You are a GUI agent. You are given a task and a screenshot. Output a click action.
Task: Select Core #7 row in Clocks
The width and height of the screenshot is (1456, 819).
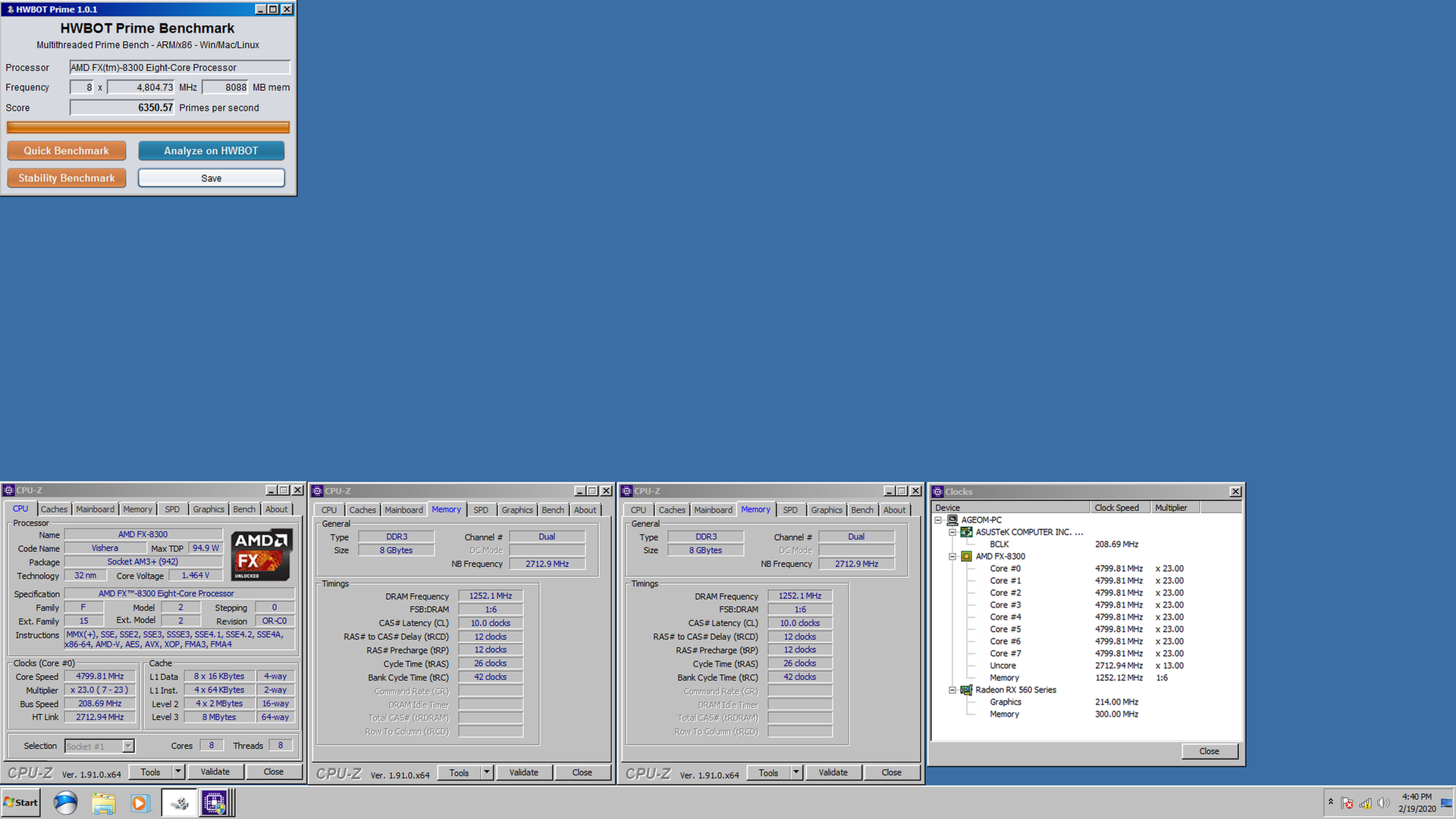click(x=1086, y=654)
